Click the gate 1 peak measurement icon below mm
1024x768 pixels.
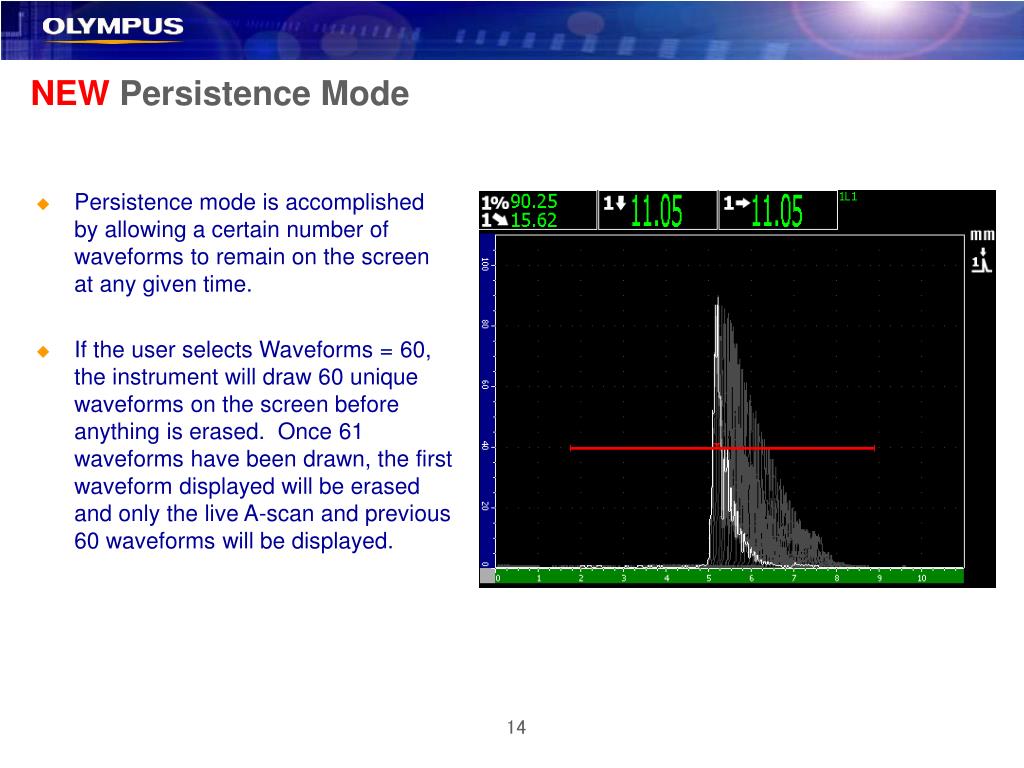pyautogui.click(x=981, y=260)
